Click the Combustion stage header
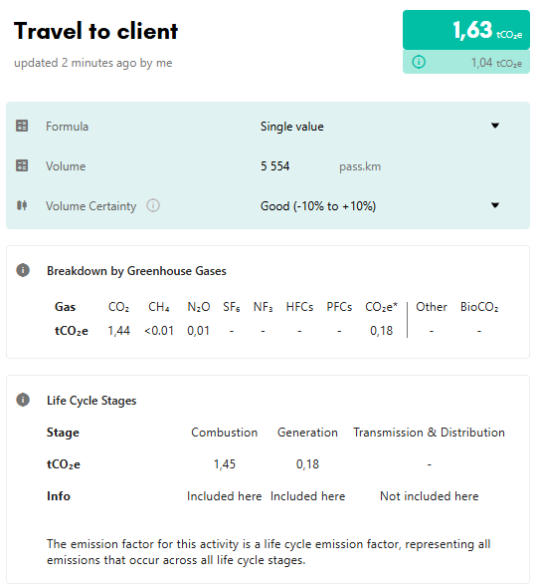This screenshot has height=587, width=535. pyautogui.click(x=224, y=432)
